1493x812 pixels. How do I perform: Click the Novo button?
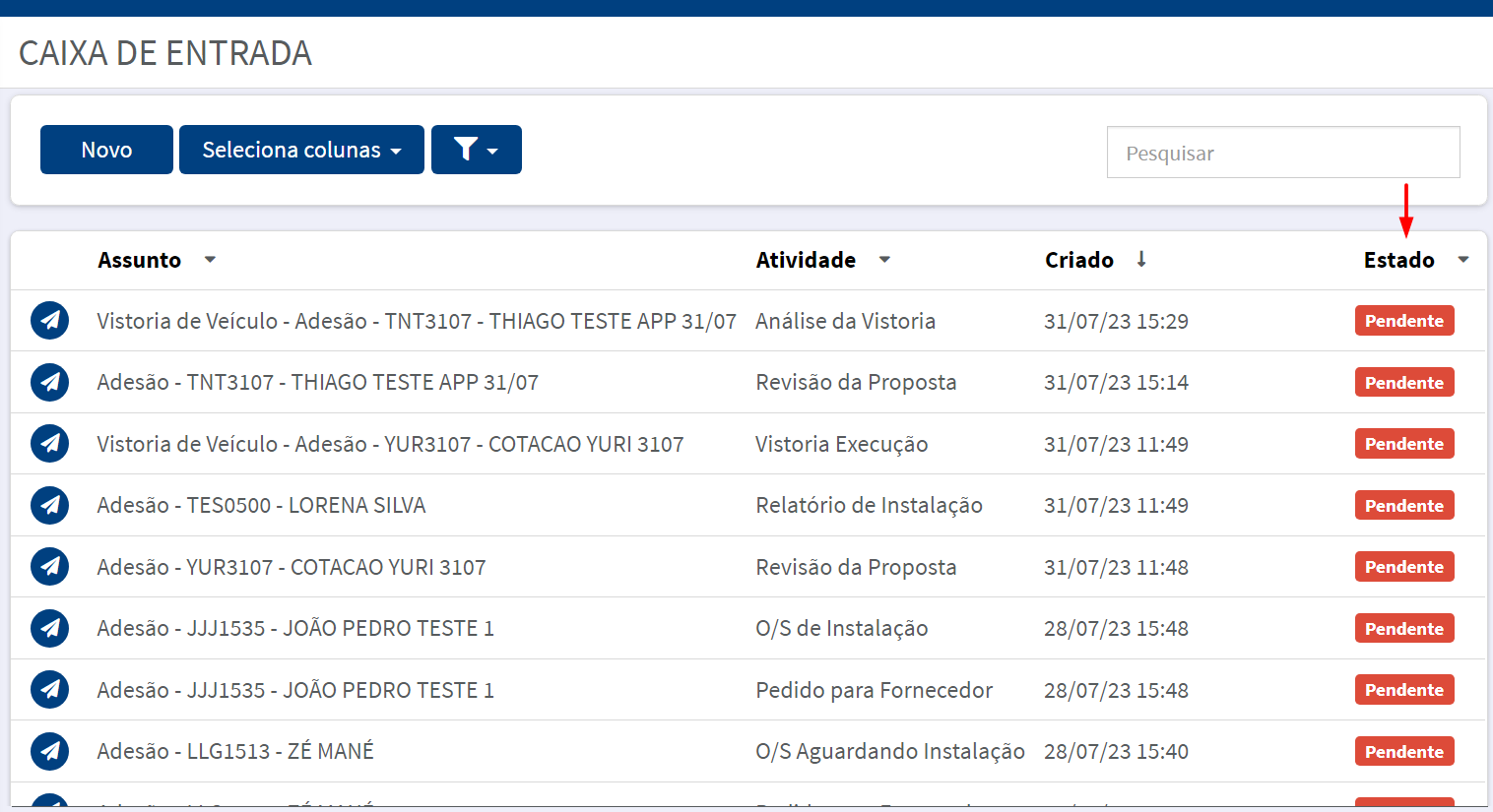coord(106,150)
